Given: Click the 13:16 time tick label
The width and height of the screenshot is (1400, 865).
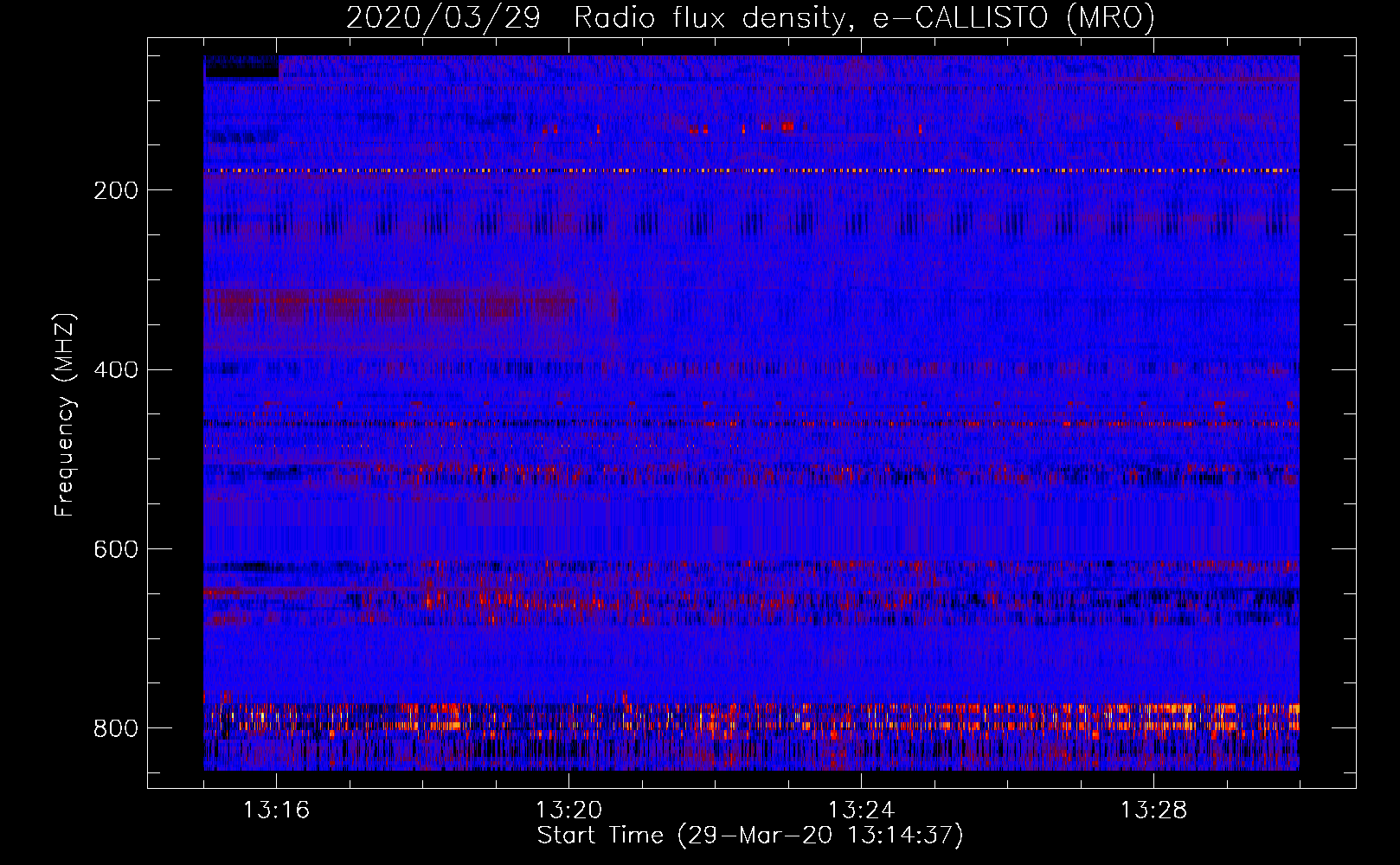Looking at the screenshot, I should click(276, 811).
